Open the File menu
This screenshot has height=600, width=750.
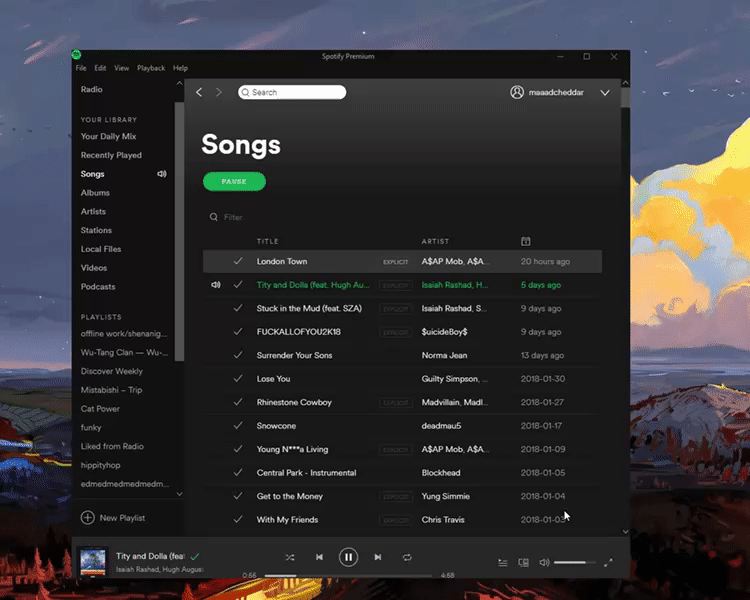tap(81, 68)
